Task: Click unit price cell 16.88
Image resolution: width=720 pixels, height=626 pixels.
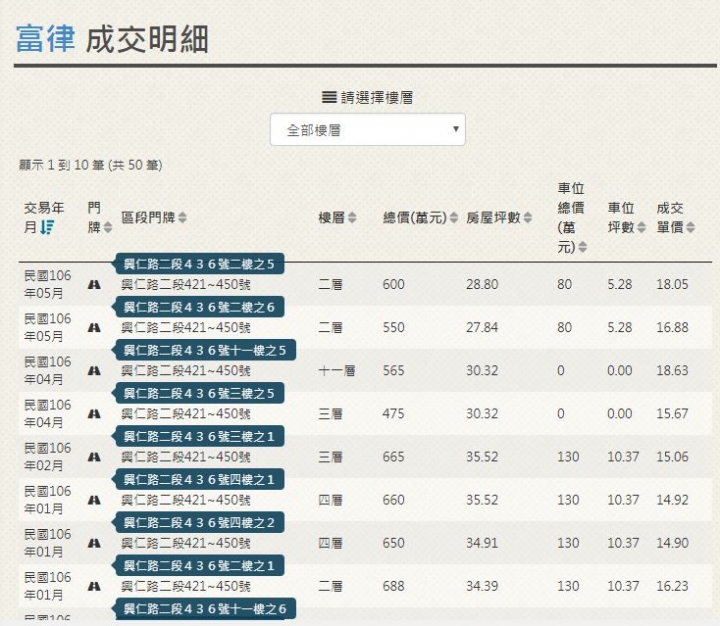Action: tap(672, 327)
